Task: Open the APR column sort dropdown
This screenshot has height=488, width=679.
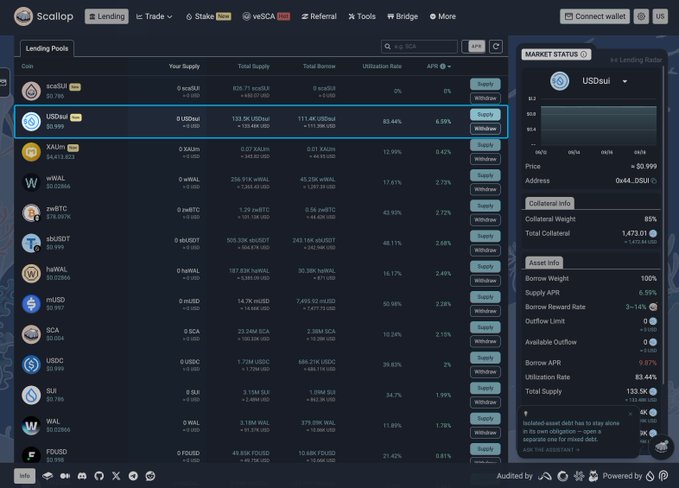Action: 439,66
